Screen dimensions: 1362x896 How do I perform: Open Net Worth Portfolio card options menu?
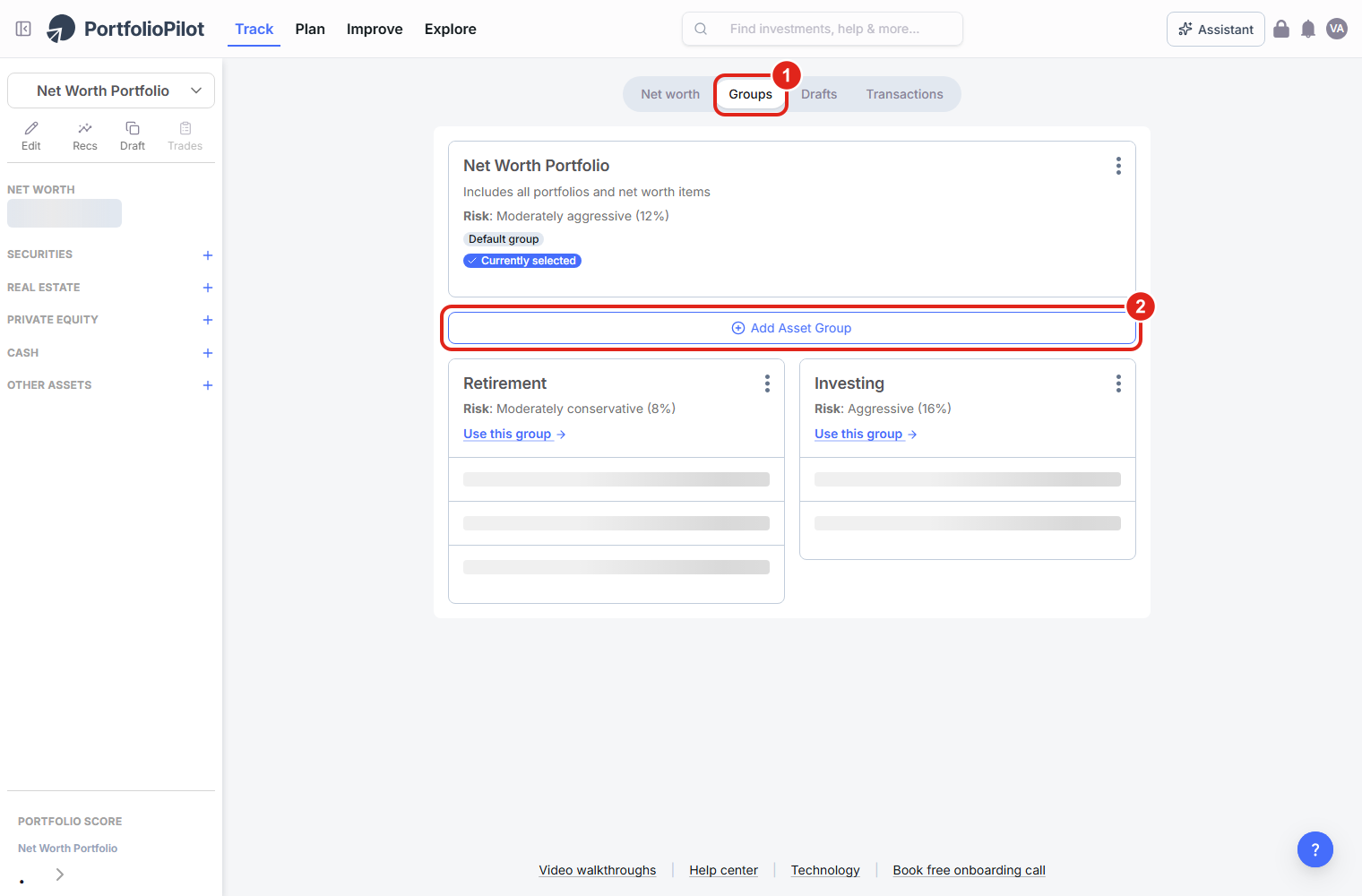1118,166
